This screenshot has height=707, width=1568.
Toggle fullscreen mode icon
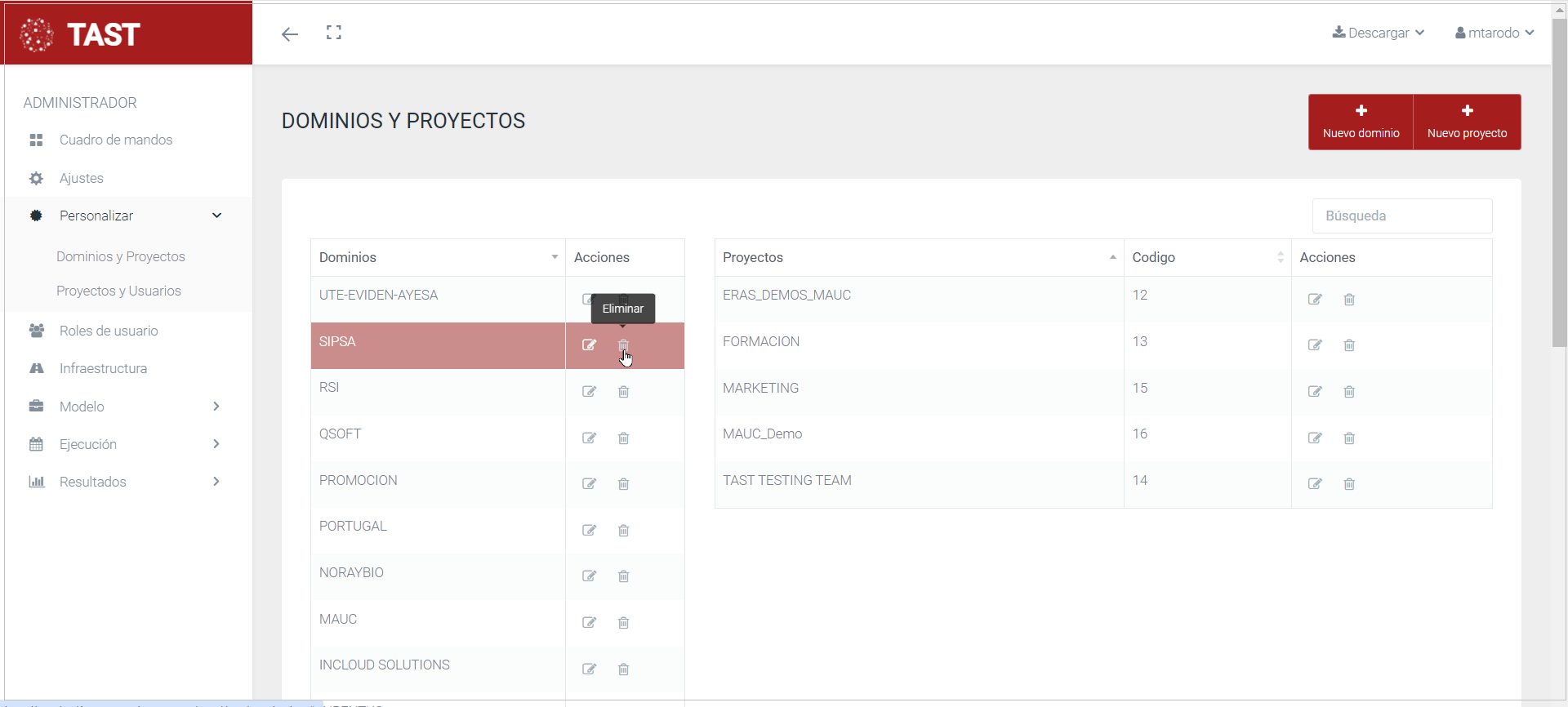pyautogui.click(x=333, y=33)
